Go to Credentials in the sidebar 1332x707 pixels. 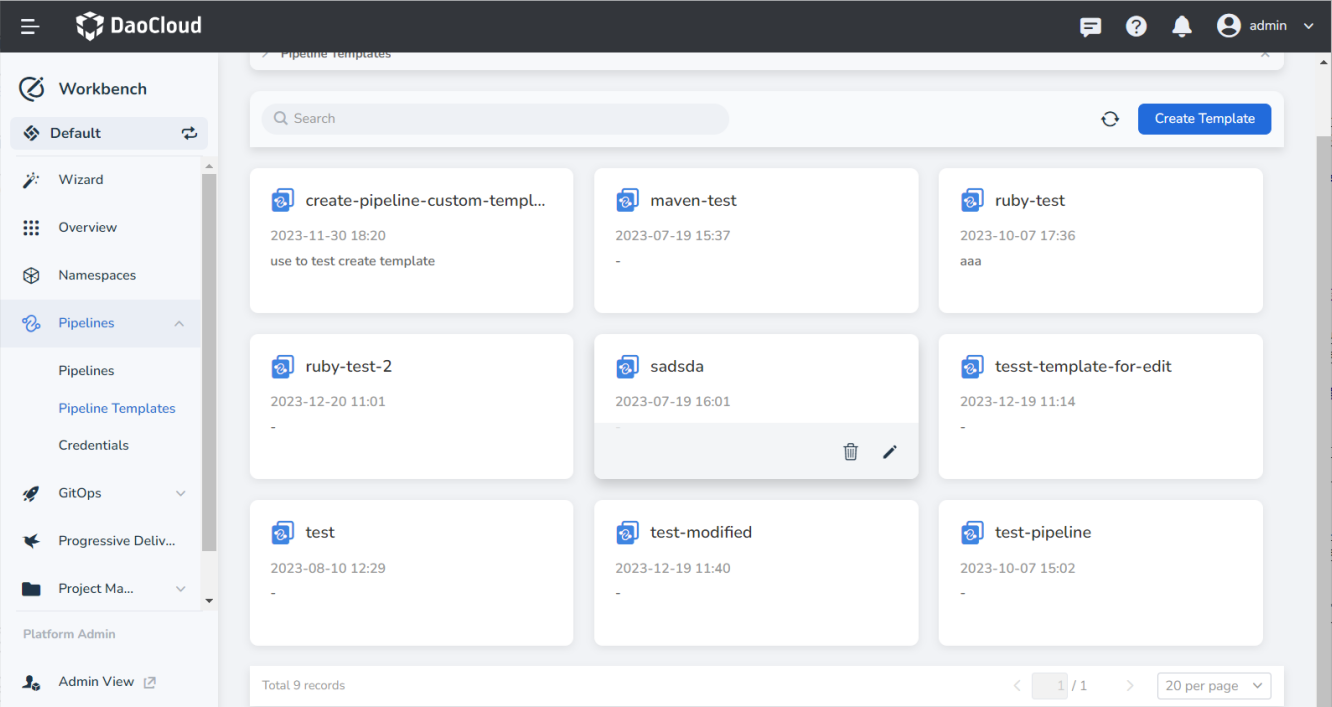[x=94, y=445]
